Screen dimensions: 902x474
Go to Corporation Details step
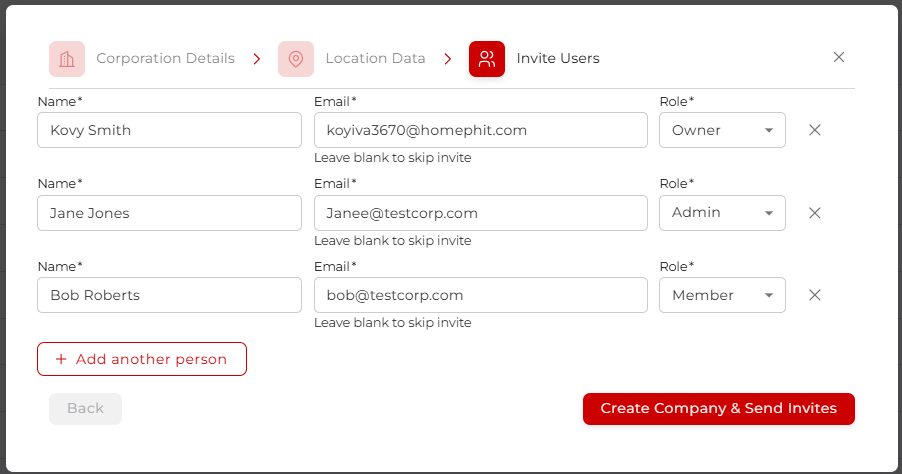point(166,58)
